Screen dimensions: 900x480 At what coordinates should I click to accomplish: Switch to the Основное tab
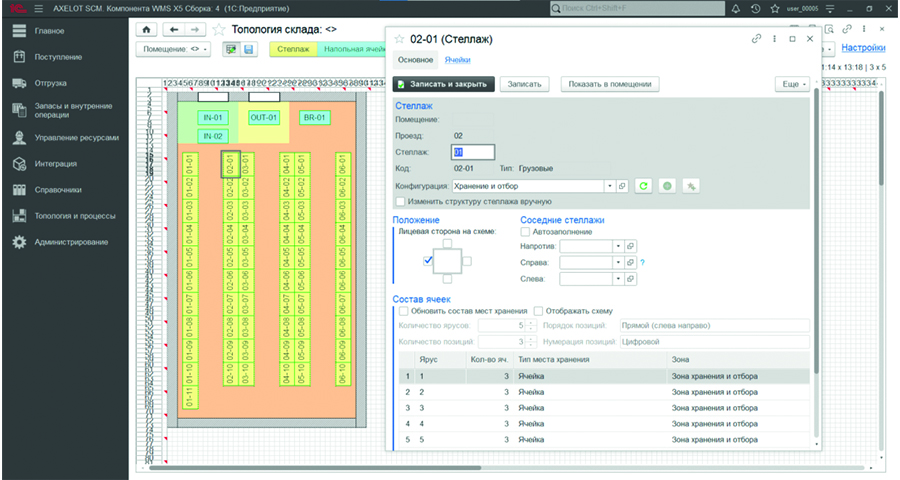[x=416, y=60]
